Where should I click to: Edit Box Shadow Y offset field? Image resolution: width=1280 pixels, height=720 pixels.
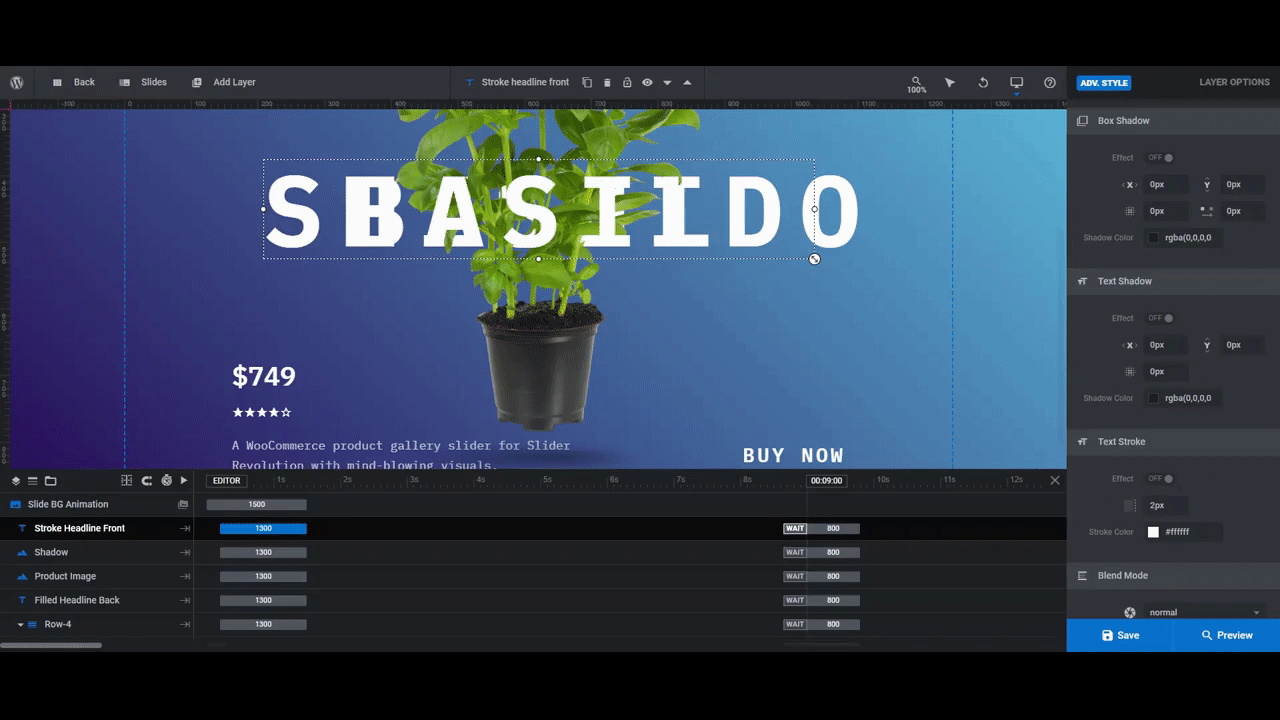coord(1243,184)
